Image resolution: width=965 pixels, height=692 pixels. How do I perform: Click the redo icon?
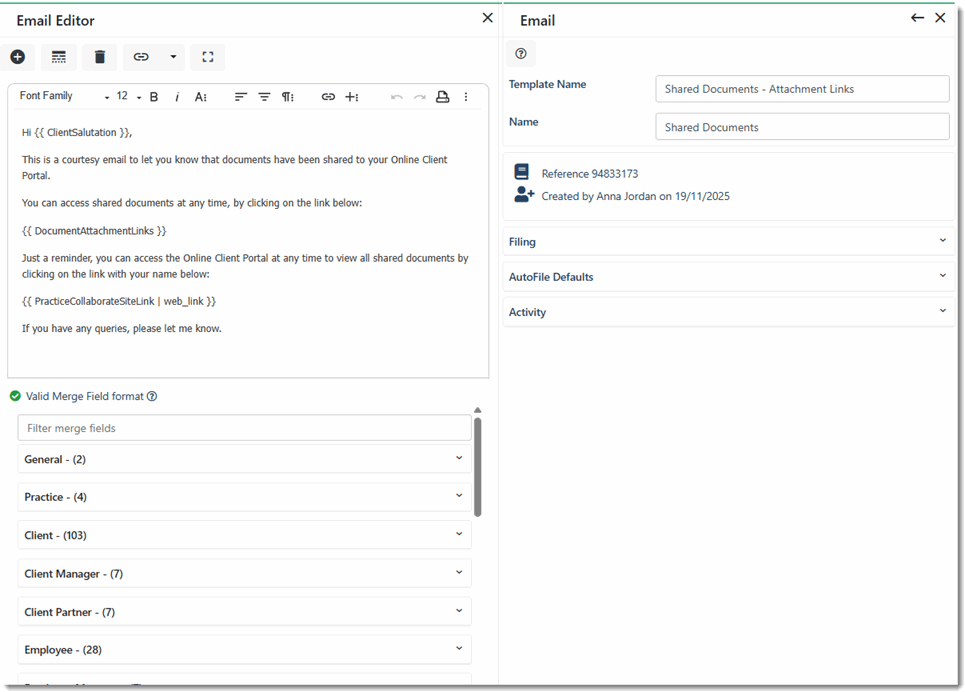(x=420, y=97)
